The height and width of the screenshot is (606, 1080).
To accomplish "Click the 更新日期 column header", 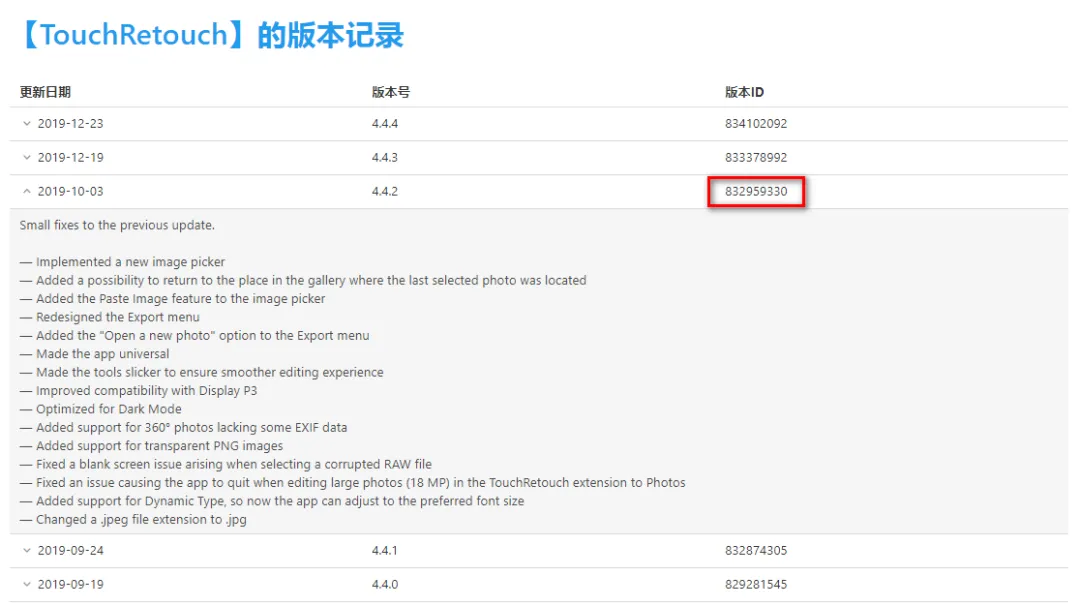I will coord(45,92).
